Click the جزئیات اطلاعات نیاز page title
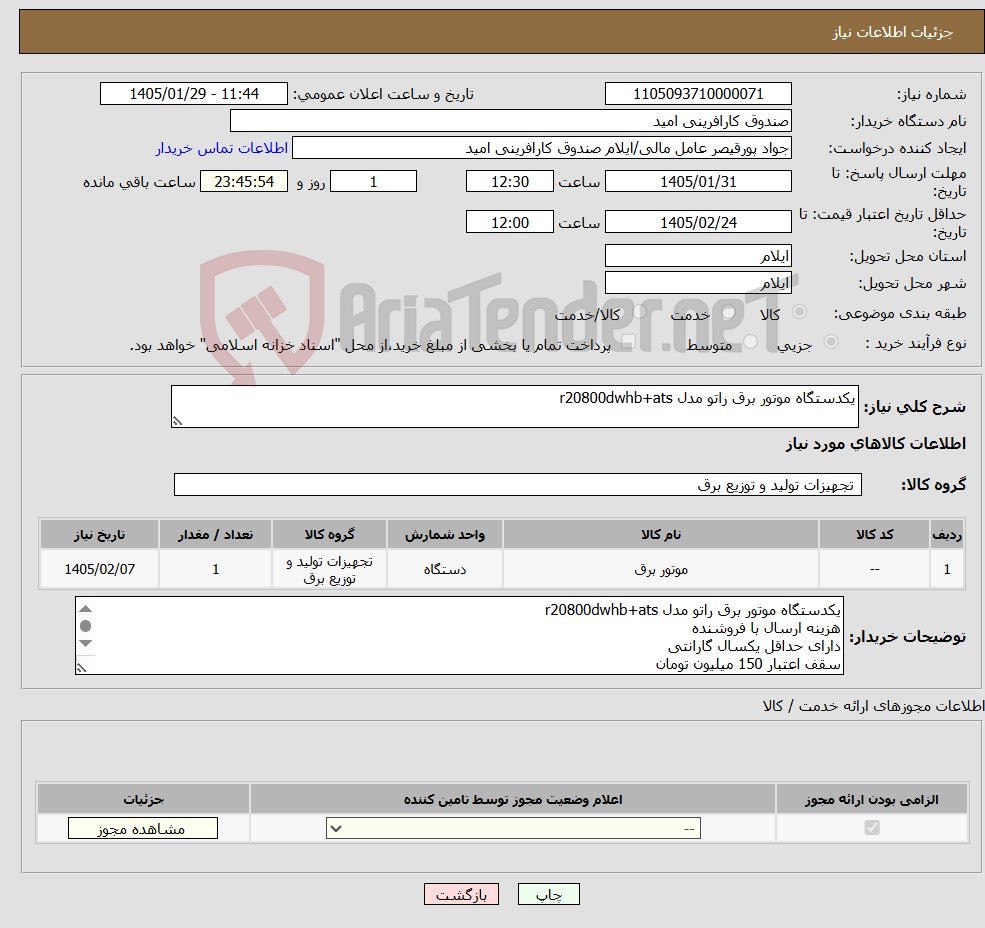The height and width of the screenshot is (928, 985). 893,32
